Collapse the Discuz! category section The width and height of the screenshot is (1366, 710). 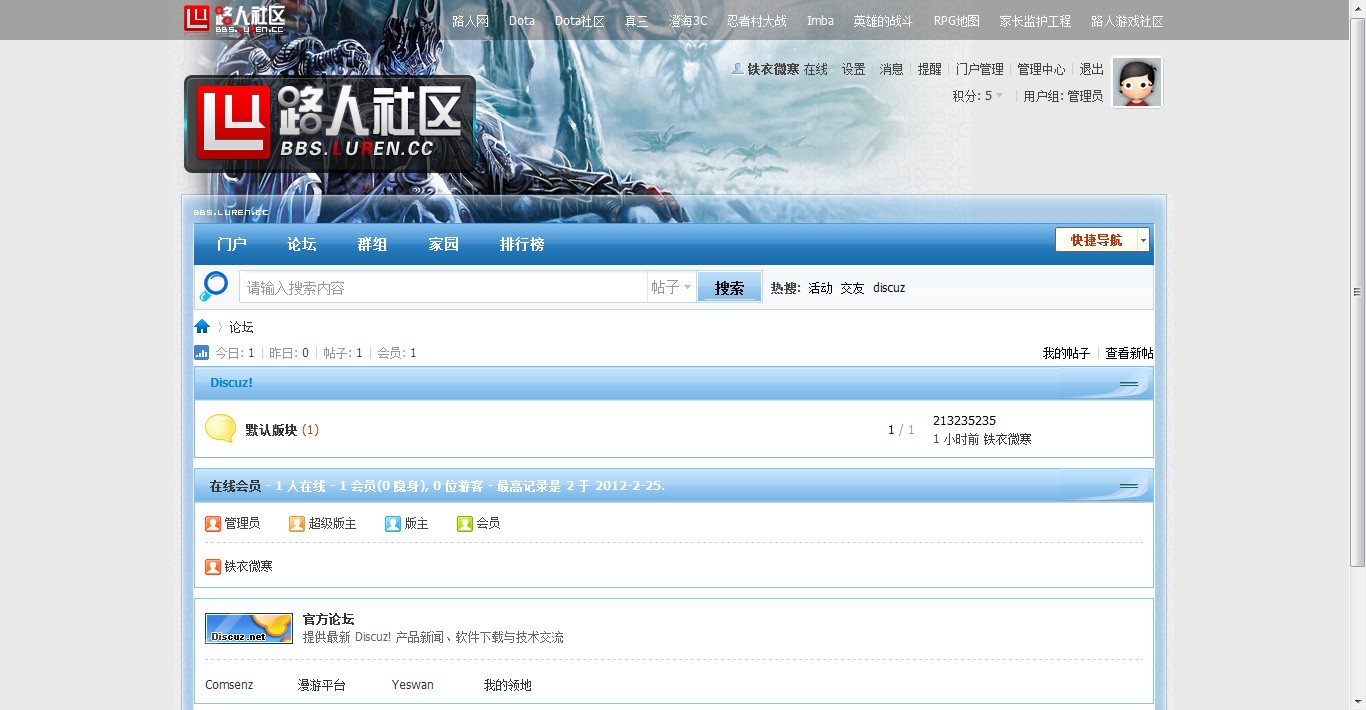1129,384
